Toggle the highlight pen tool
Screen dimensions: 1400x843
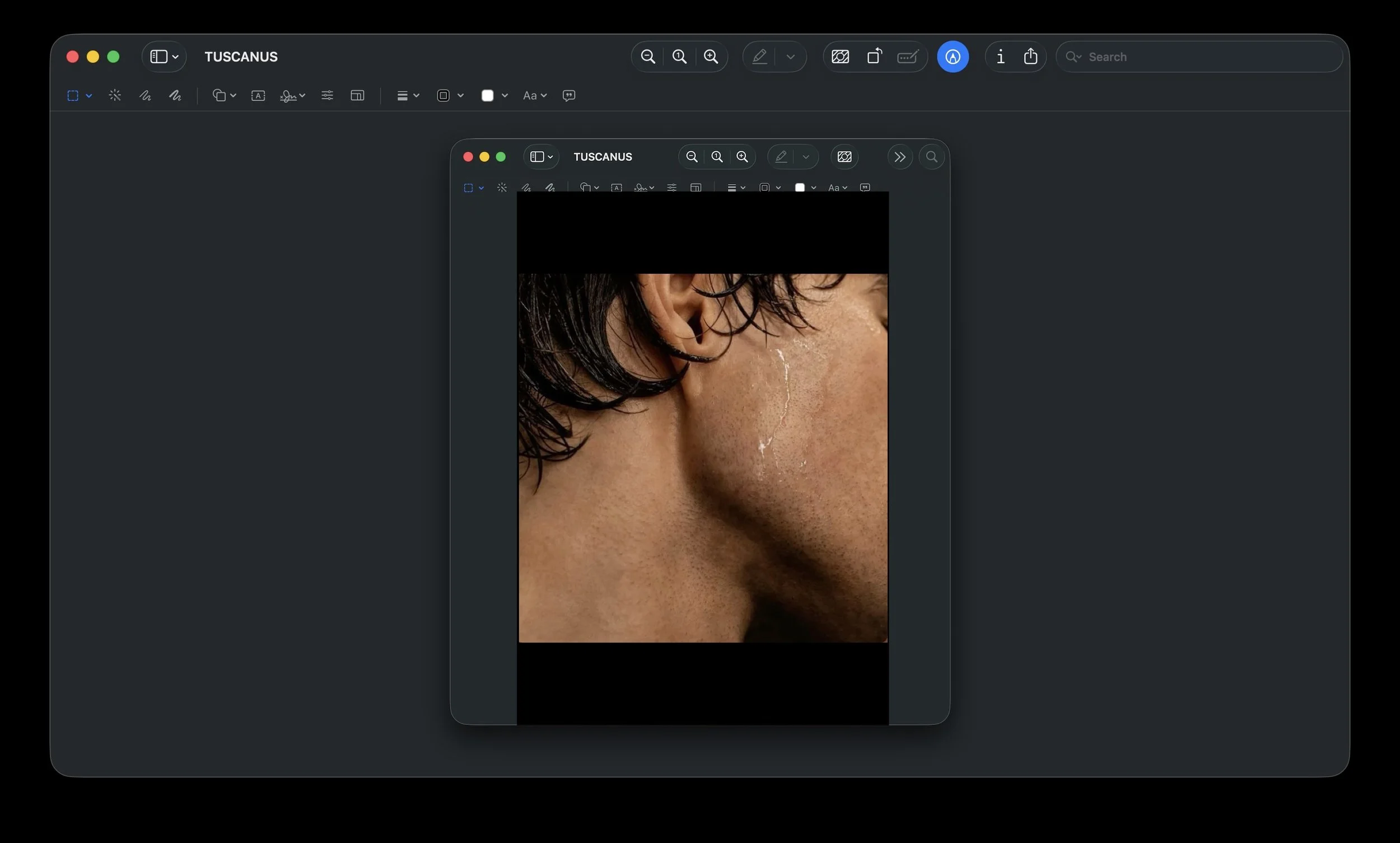tap(760, 56)
